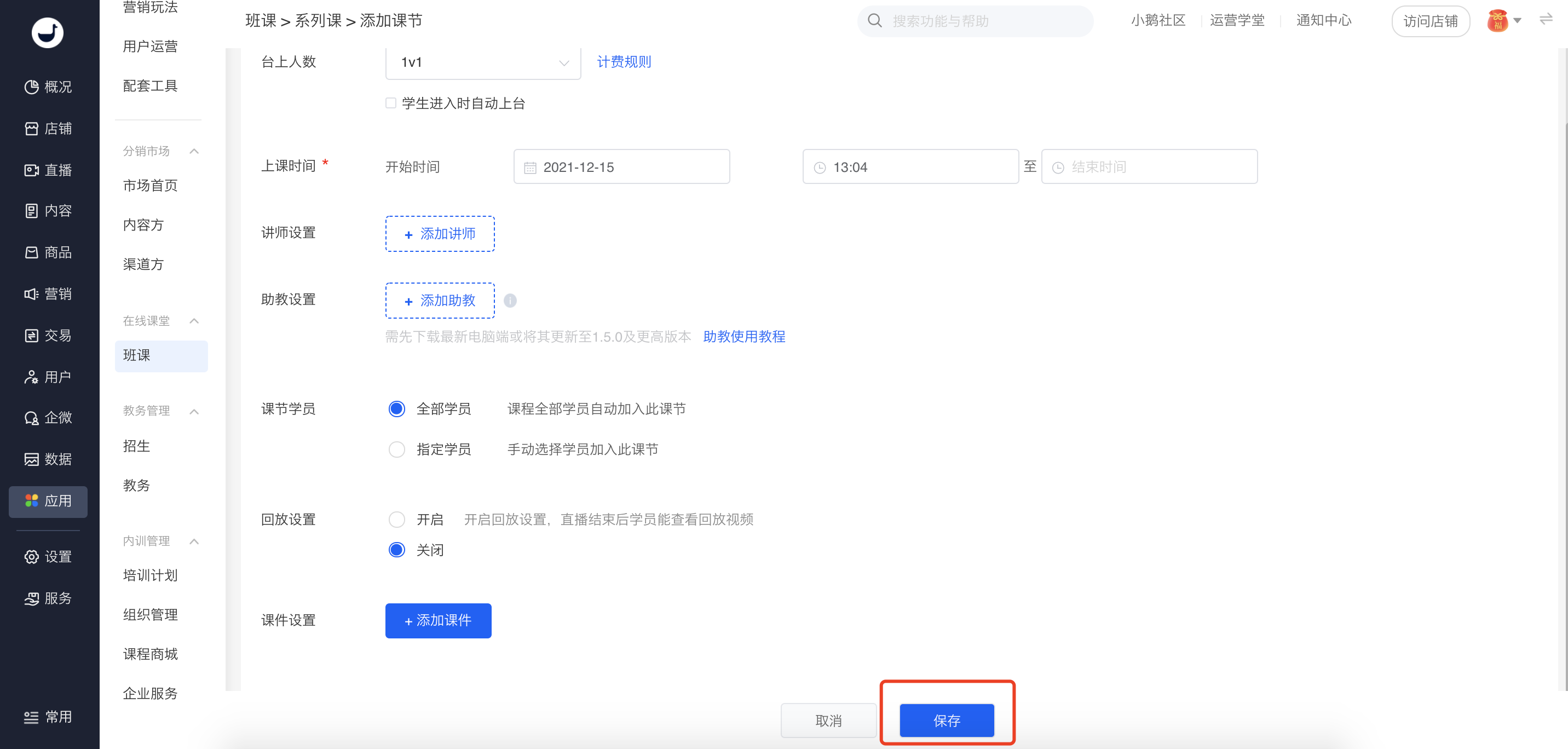Screen dimensions: 1568x749
Task: Open the 设置 gear icon in sidebar
Action: [x=32, y=557]
